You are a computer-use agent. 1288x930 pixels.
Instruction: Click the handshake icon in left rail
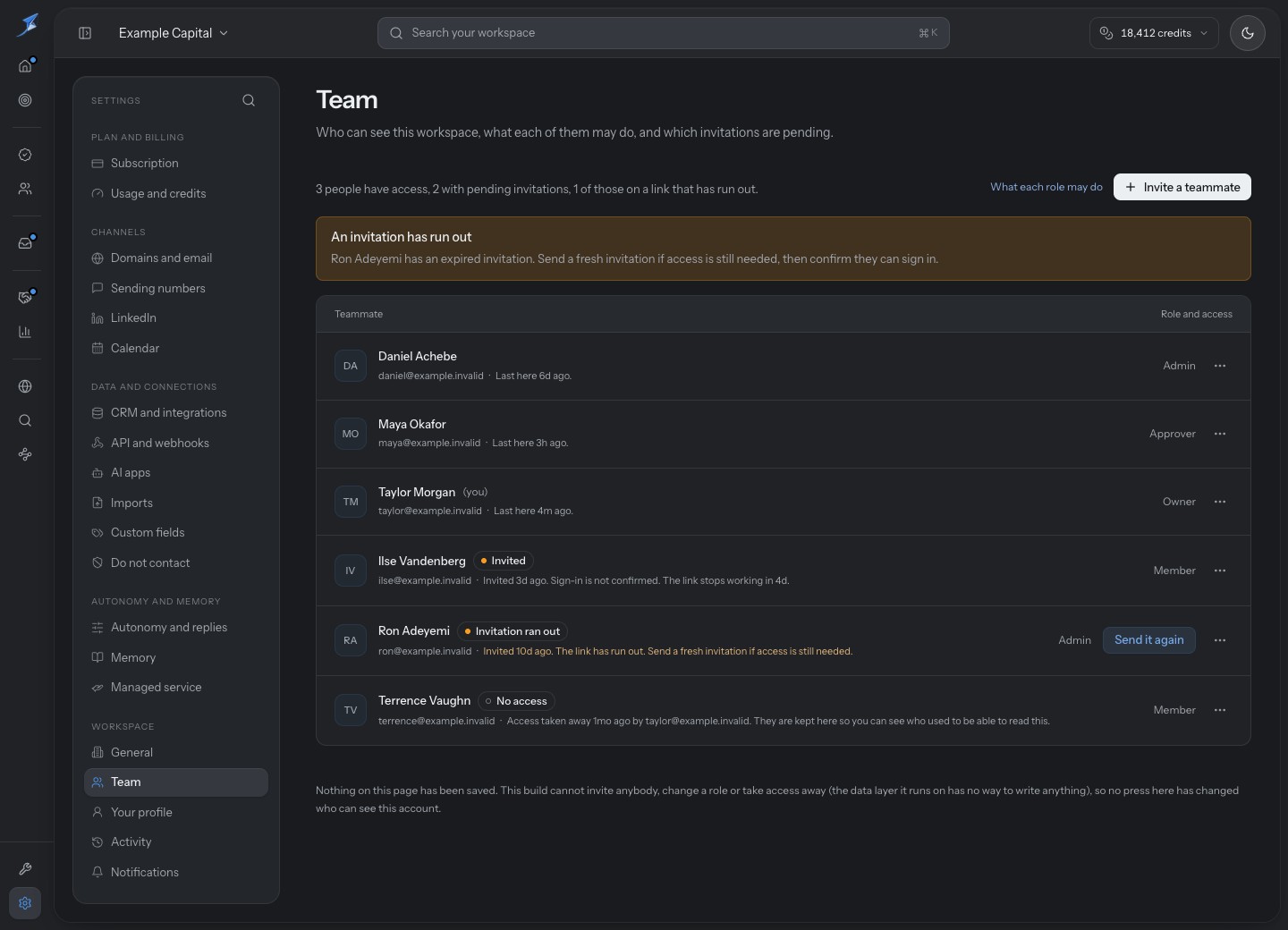tap(25, 298)
